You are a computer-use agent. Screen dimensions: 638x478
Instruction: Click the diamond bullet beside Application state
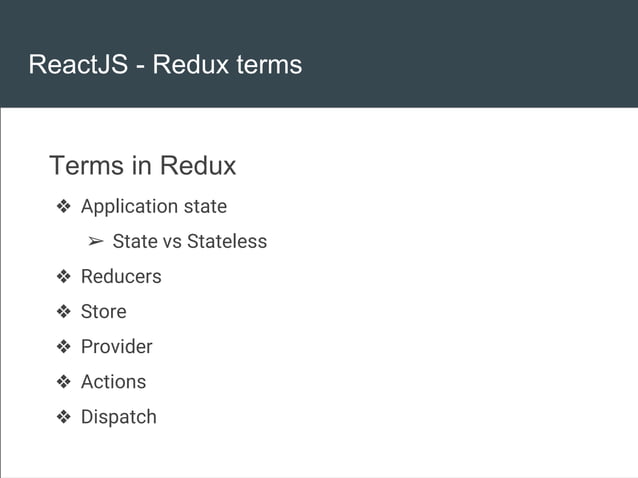pos(63,206)
